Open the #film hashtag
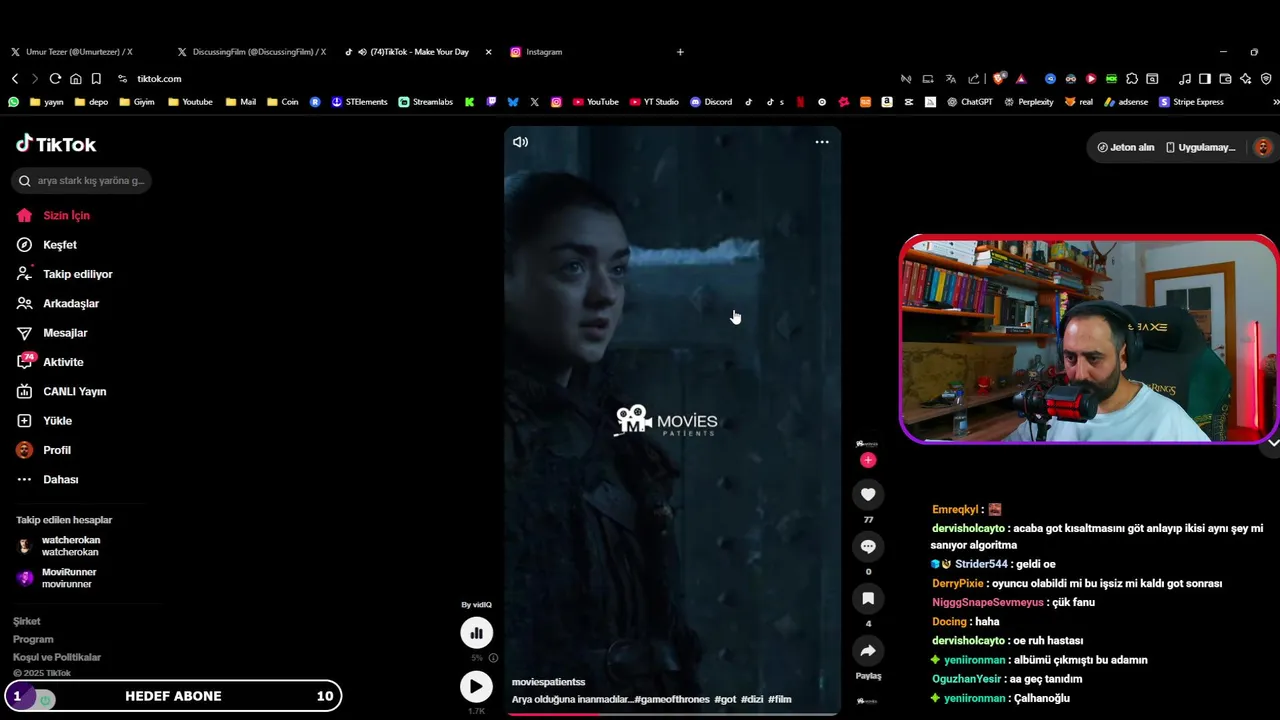Screen dimensions: 1280x720 click(x=780, y=699)
